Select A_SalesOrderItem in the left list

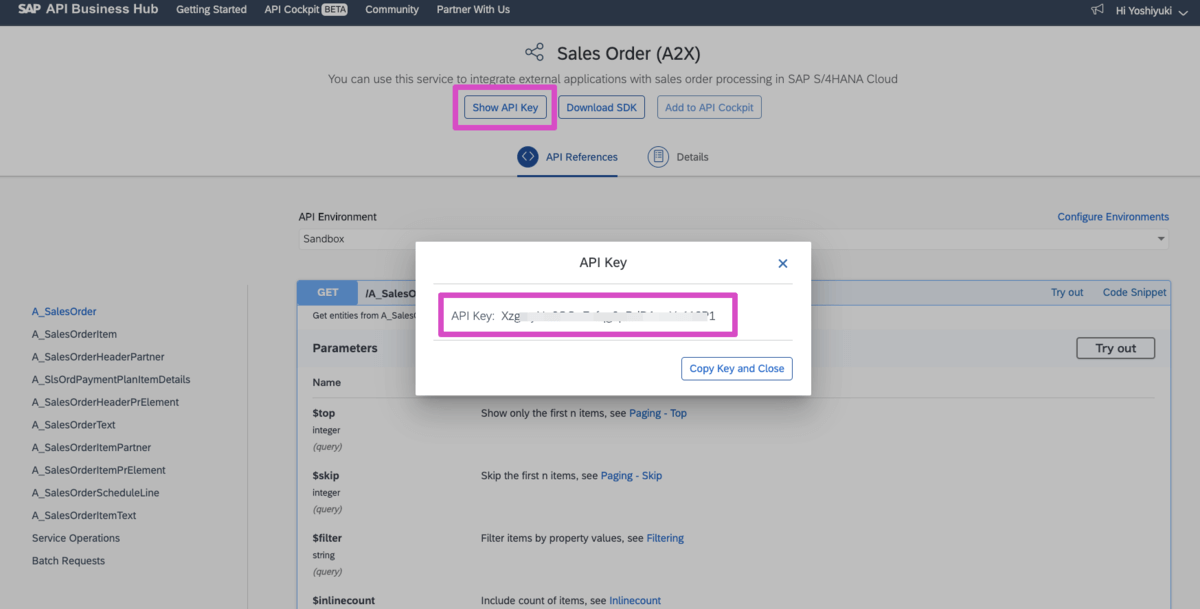tap(74, 334)
